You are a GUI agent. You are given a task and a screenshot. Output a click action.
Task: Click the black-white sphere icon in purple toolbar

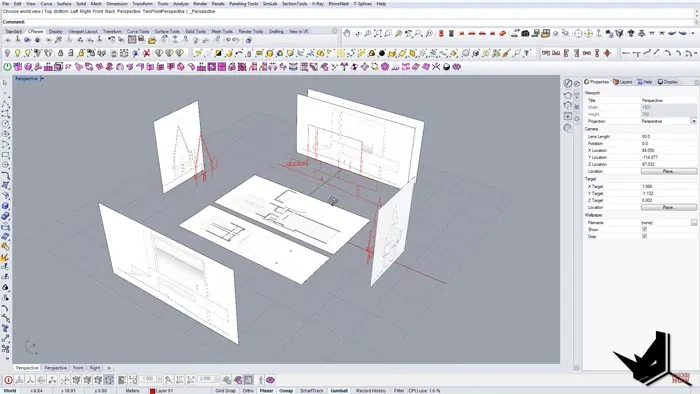tap(446, 67)
